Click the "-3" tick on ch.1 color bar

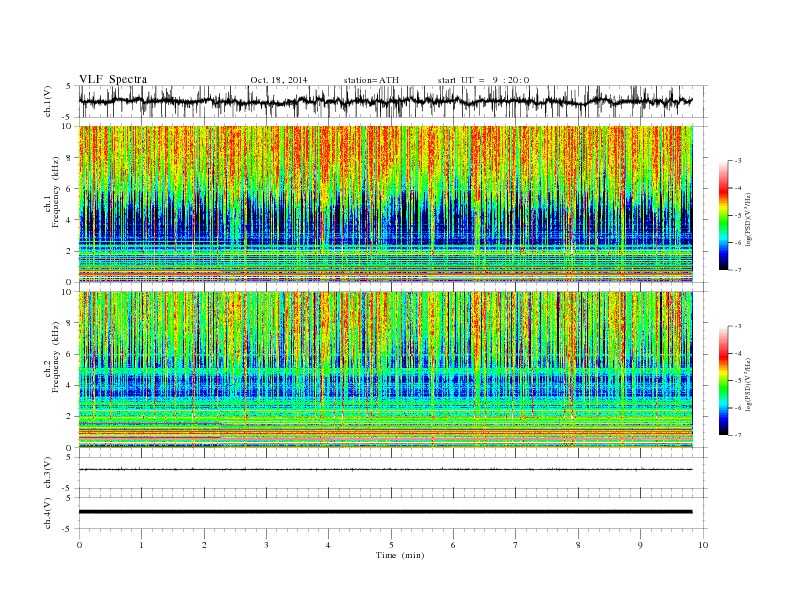click(738, 161)
